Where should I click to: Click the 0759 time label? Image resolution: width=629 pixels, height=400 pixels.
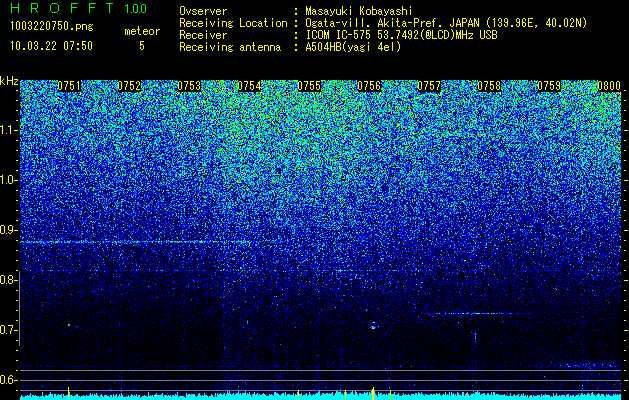[x=549, y=86]
